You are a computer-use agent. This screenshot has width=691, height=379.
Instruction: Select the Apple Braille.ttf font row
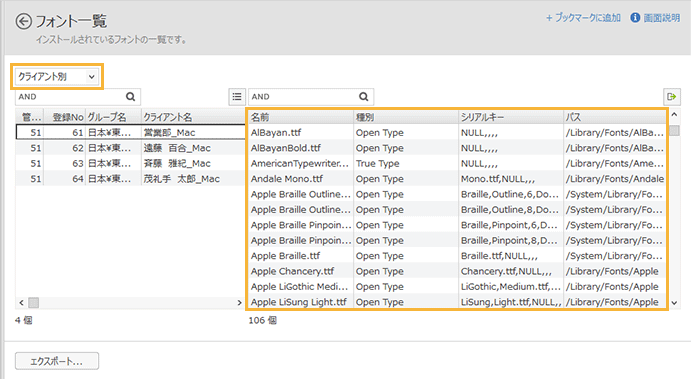coord(457,256)
